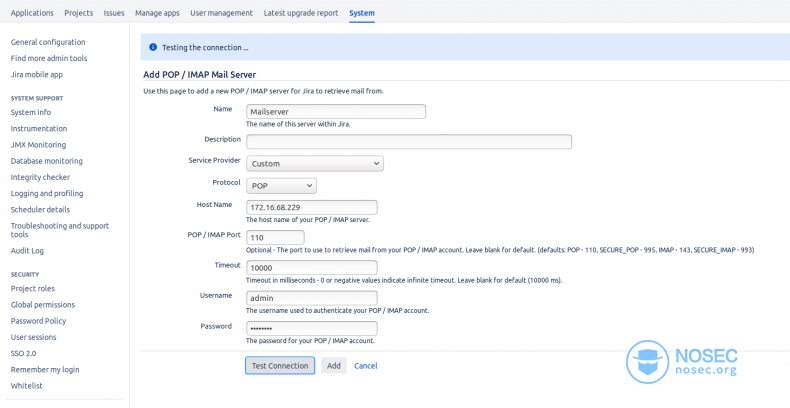Focus the Host Name field

[x=312, y=208]
